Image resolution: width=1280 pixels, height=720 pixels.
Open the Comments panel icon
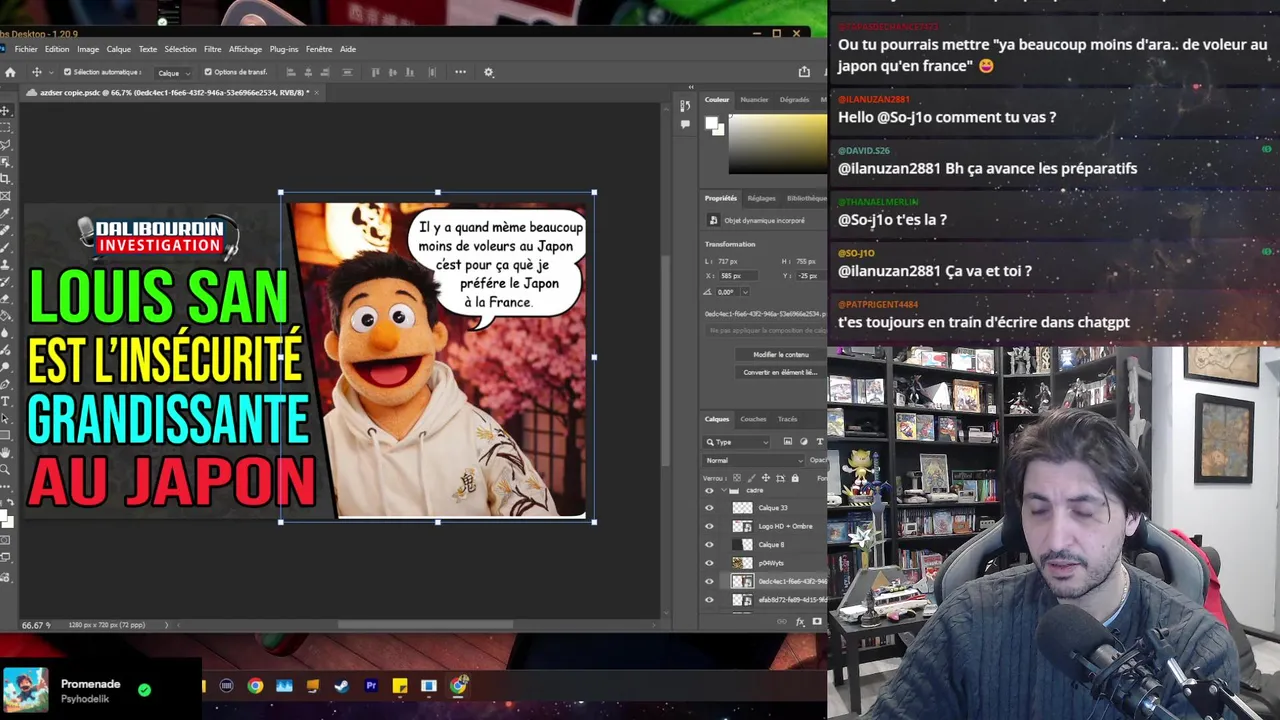(685, 124)
